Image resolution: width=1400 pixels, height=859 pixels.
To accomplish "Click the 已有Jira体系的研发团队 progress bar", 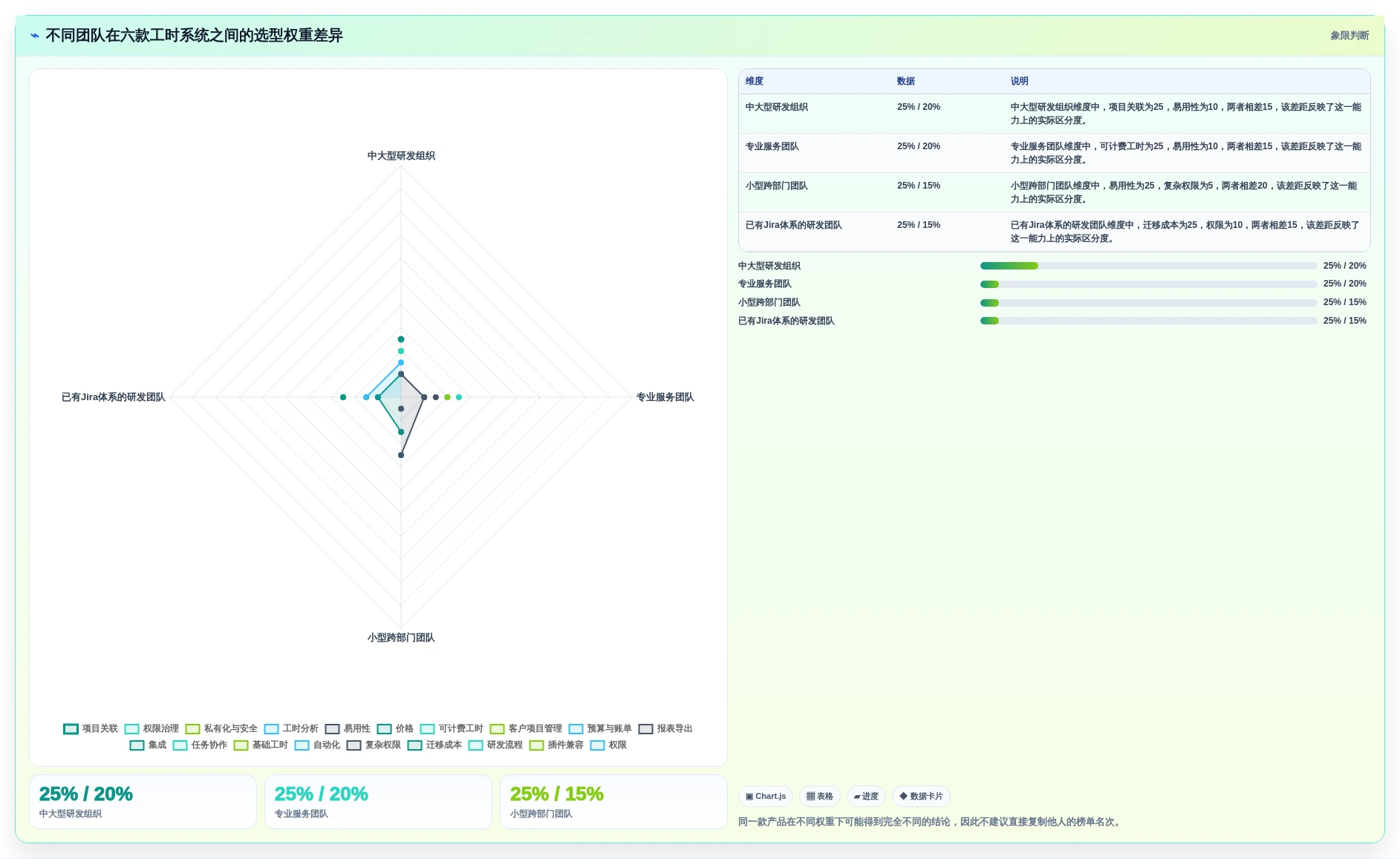I will point(1148,321).
